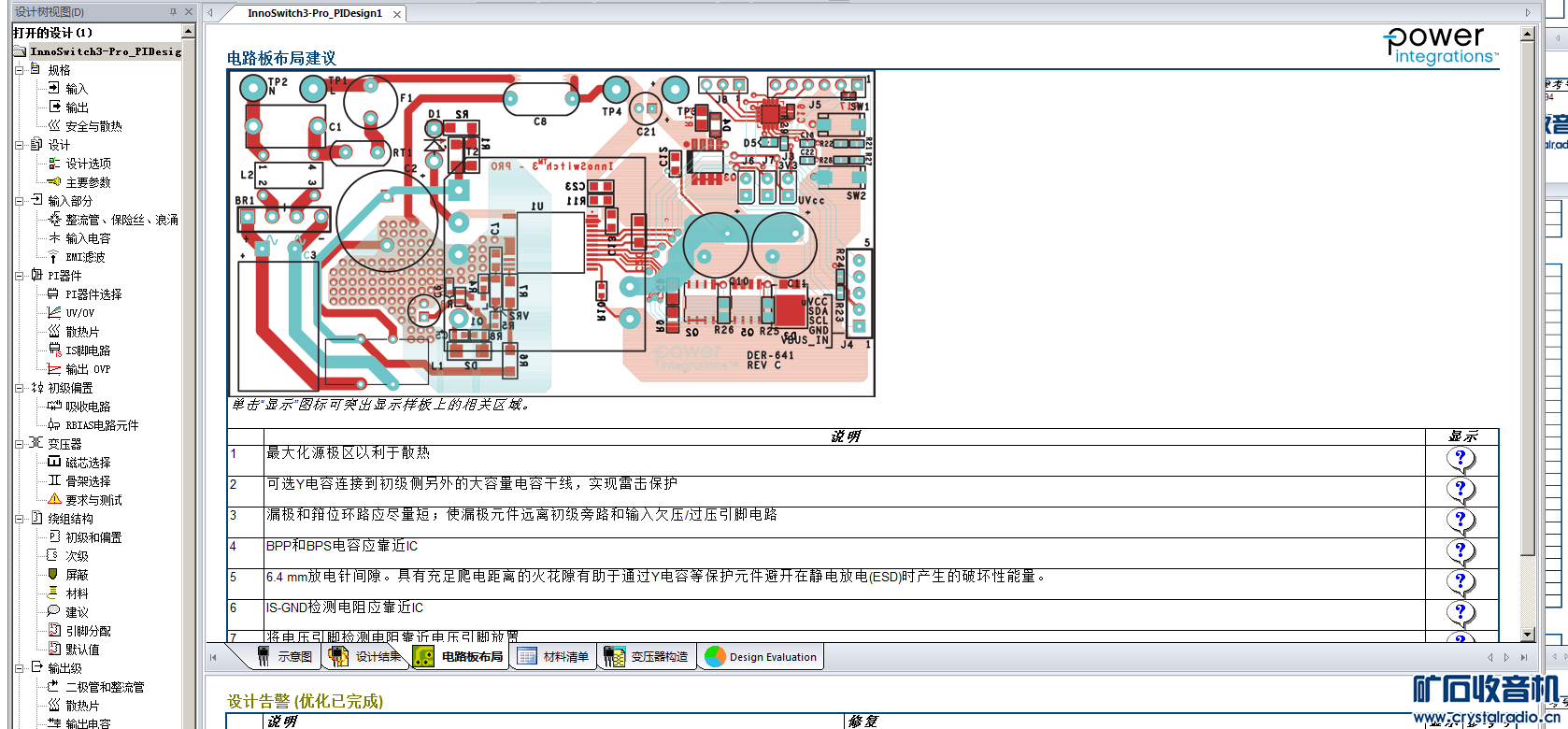The width and height of the screenshot is (1568, 729).
Task: Select 默认值 in the design tree
Action: point(82,650)
